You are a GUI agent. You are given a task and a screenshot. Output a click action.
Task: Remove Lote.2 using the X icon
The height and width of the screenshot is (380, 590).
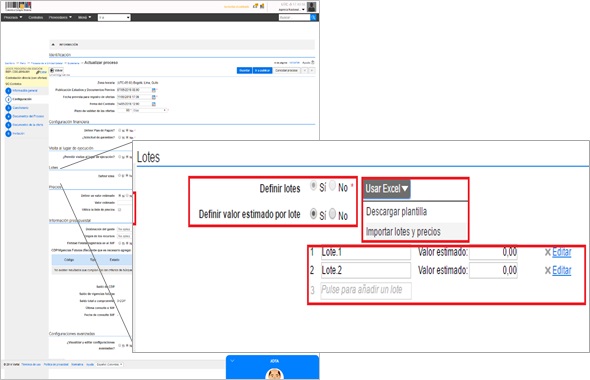tap(547, 271)
